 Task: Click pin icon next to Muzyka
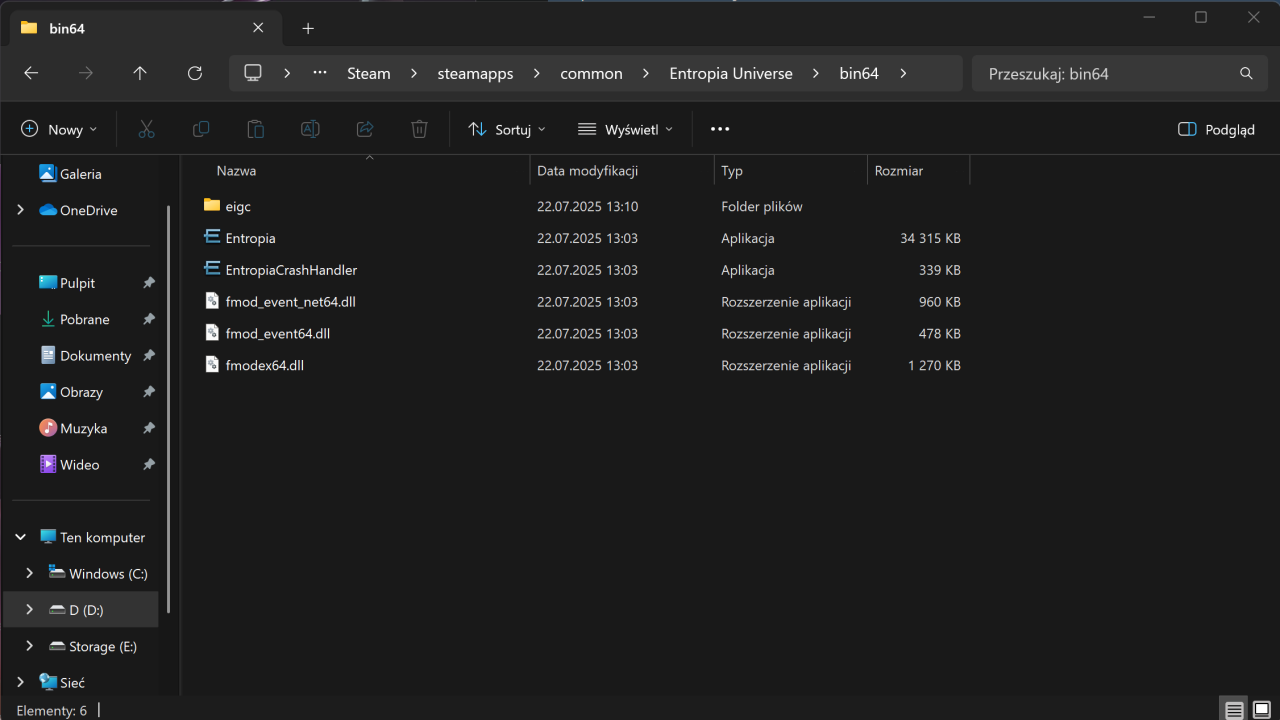[x=149, y=428]
